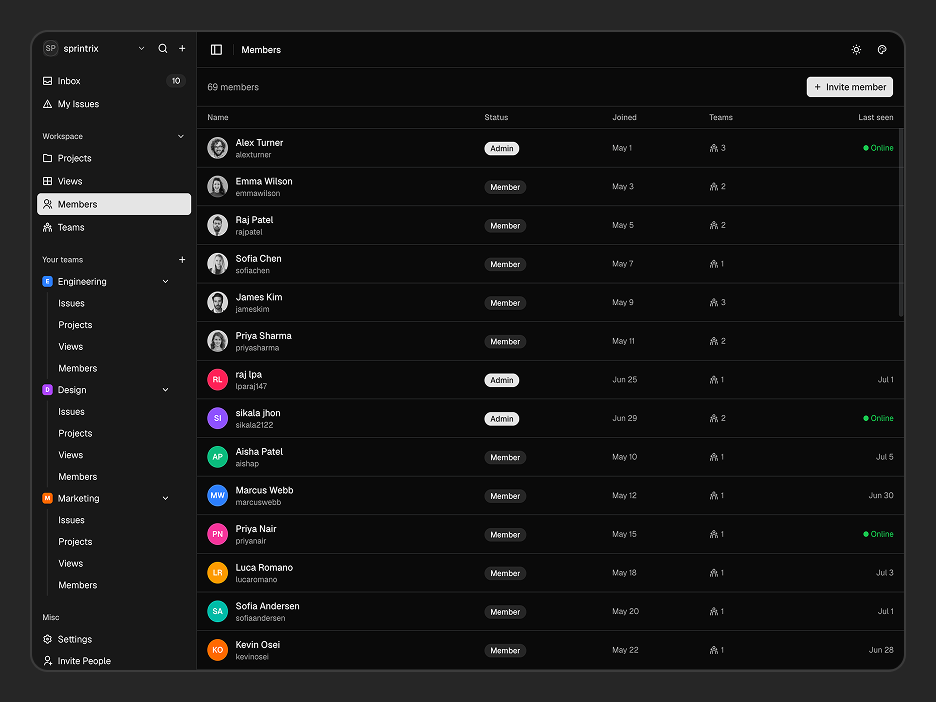Click the Settings gear icon in sidebar
Screen dimensions: 936x702
tap(48, 639)
